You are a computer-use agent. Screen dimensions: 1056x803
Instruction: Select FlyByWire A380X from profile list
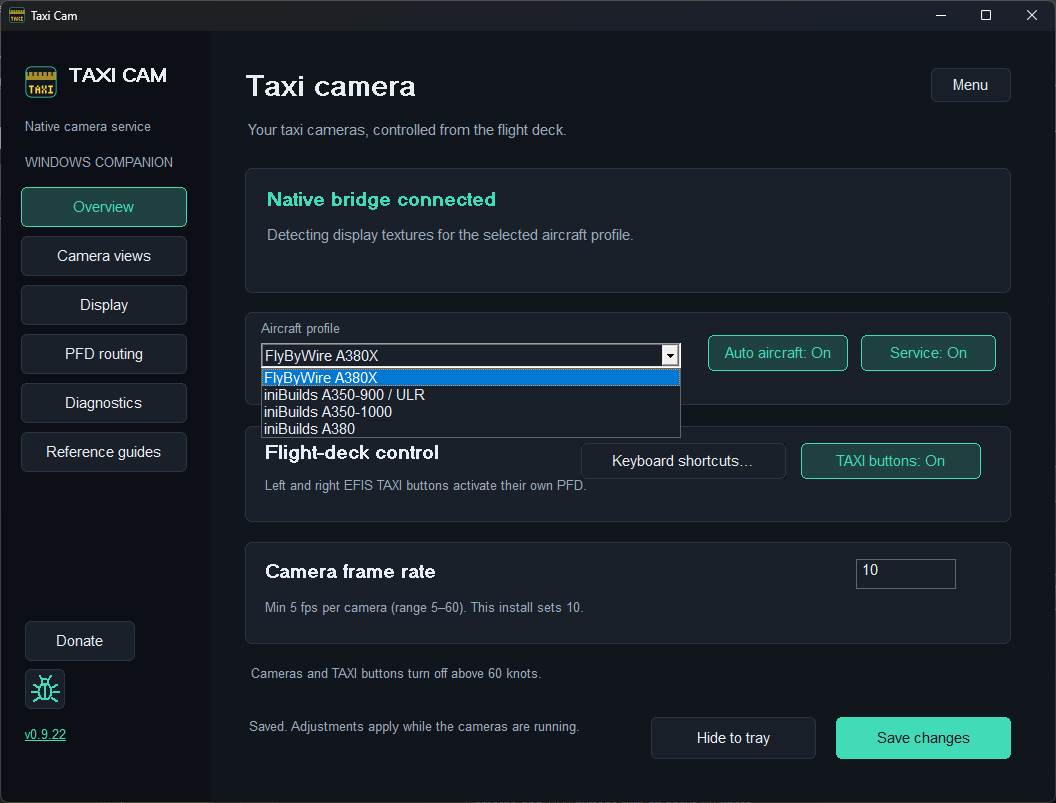(x=471, y=378)
